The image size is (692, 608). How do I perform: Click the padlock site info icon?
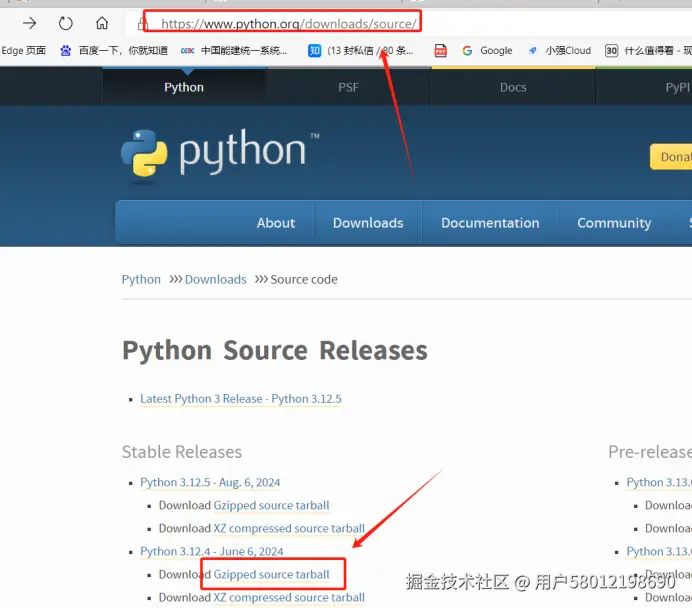coord(141,23)
